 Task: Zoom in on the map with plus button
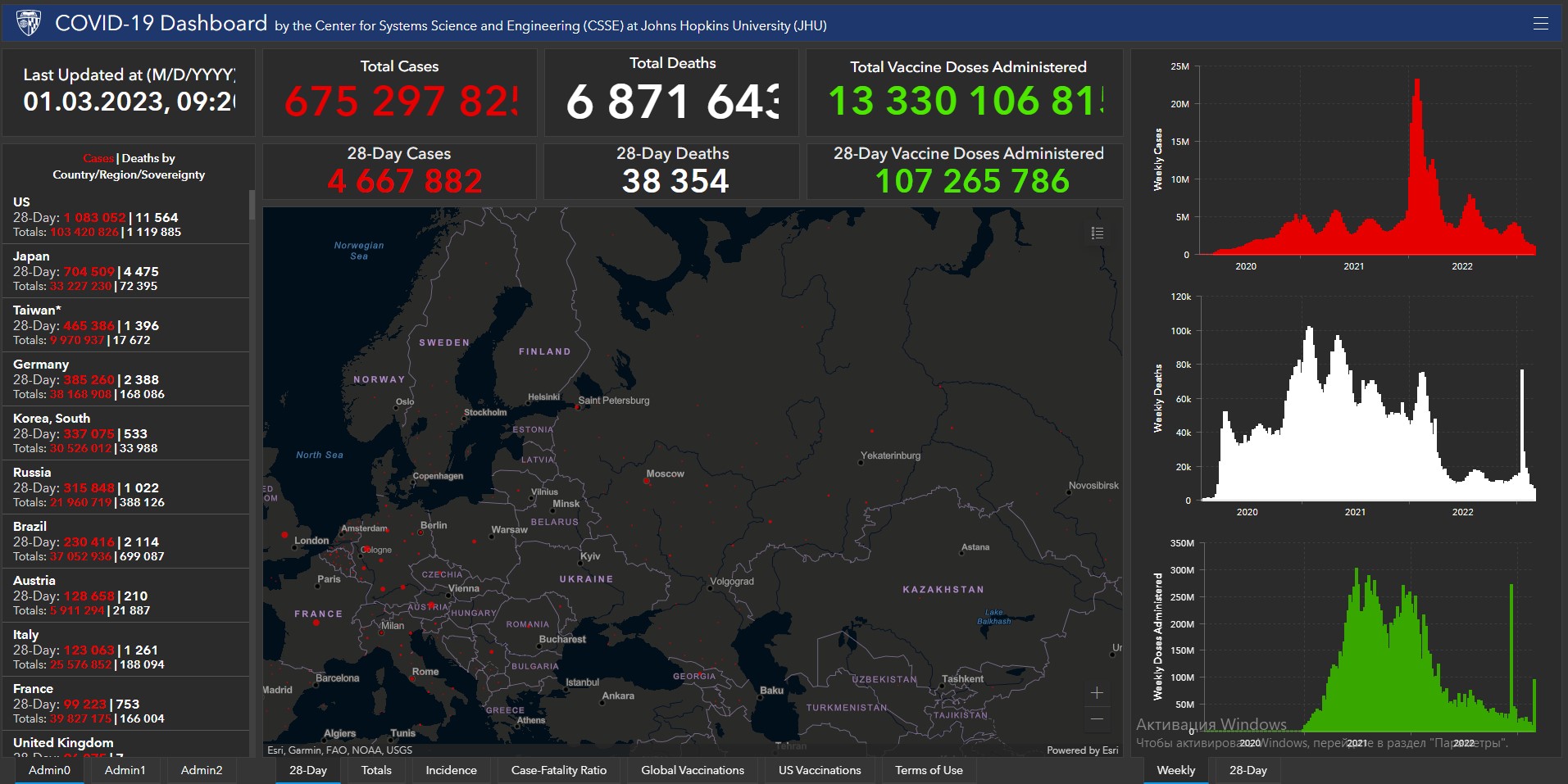(x=1097, y=693)
